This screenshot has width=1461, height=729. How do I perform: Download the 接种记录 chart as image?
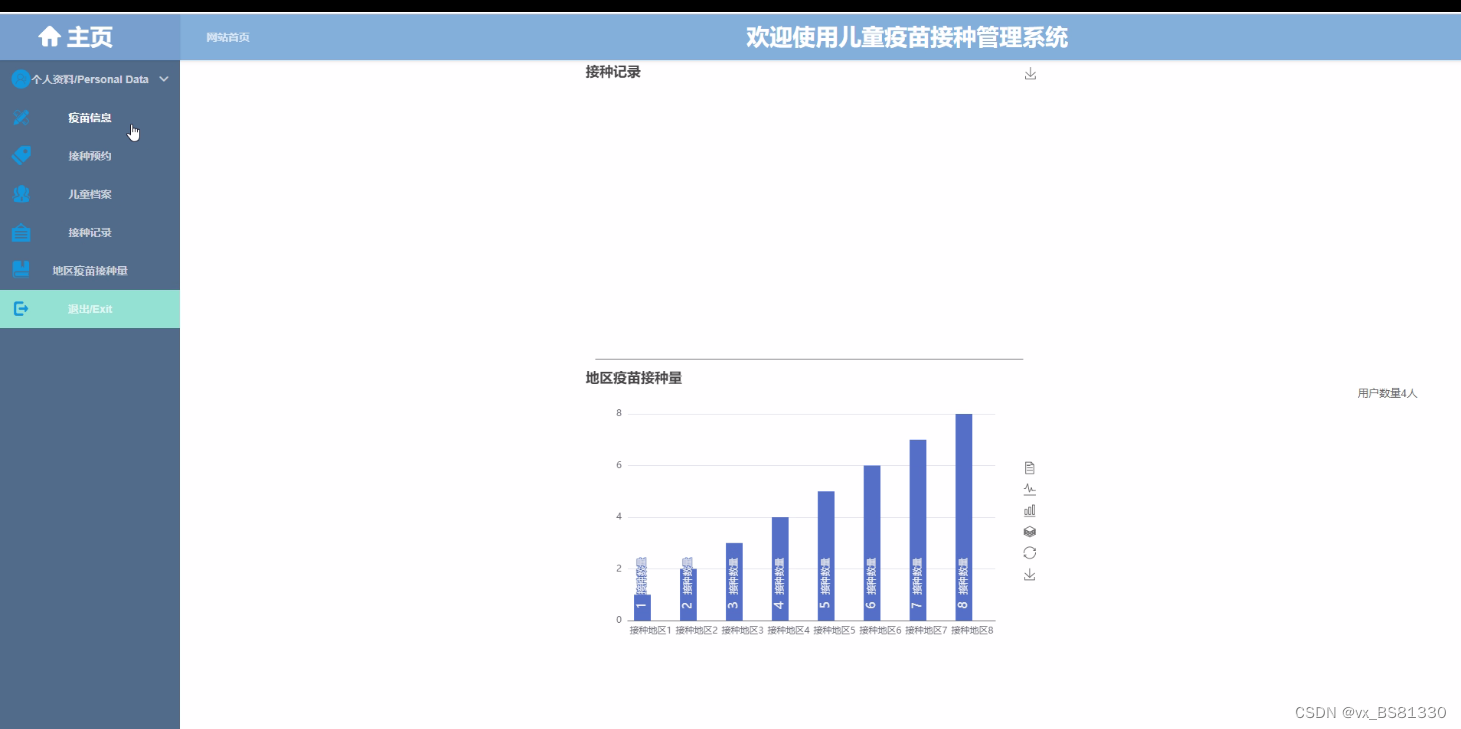tap(1030, 74)
